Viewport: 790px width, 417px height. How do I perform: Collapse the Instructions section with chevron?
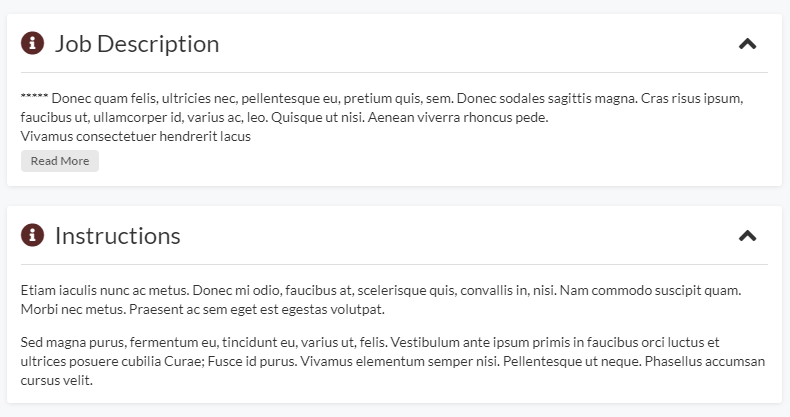[747, 236]
